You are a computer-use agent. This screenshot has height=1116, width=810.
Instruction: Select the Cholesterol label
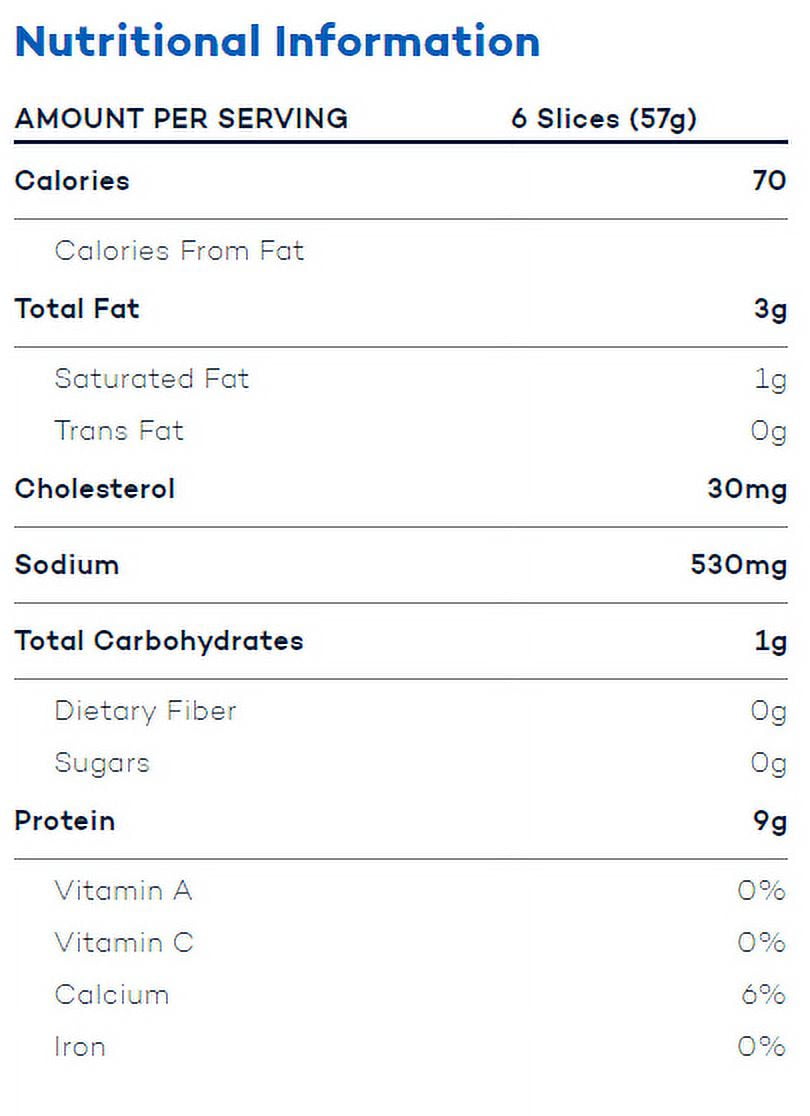(x=95, y=489)
